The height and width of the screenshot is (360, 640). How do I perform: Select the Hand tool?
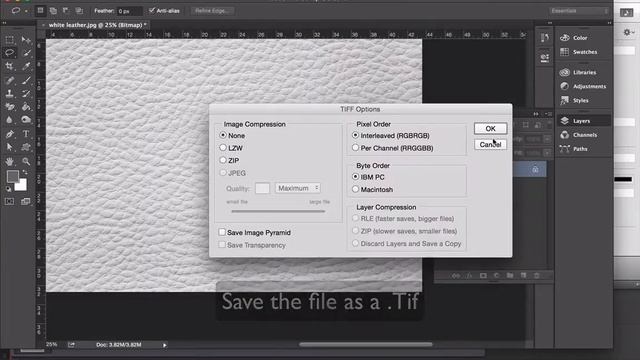[9, 161]
